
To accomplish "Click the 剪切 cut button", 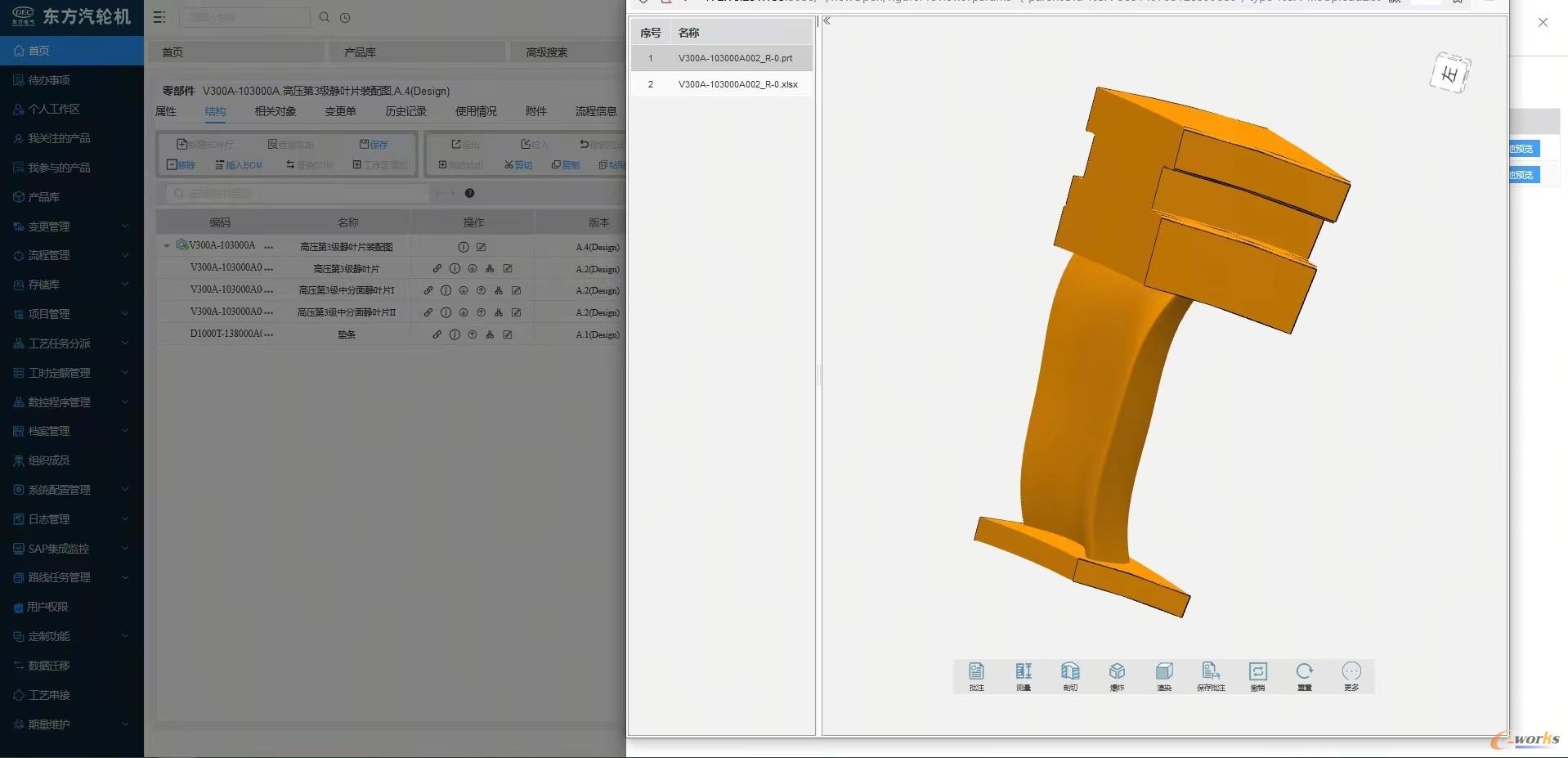I will click(x=518, y=165).
